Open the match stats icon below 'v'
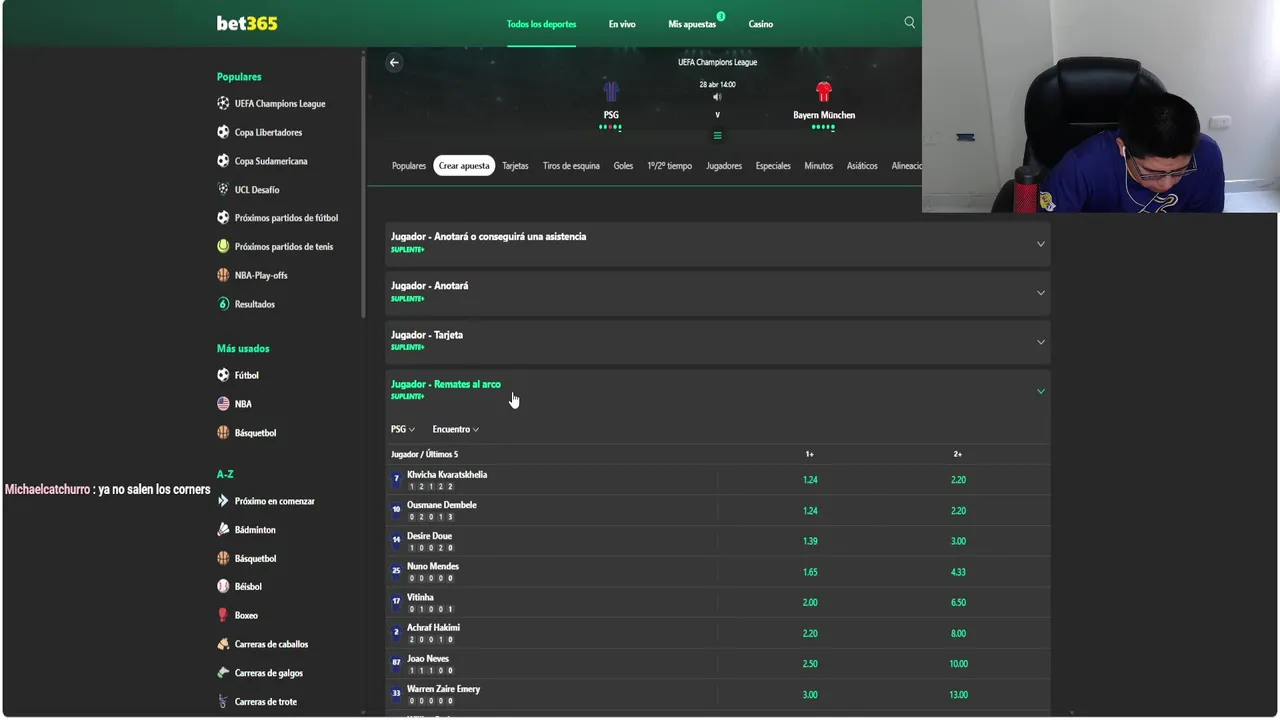Image resolution: width=1280 pixels, height=720 pixels. (x=717, y=135)
